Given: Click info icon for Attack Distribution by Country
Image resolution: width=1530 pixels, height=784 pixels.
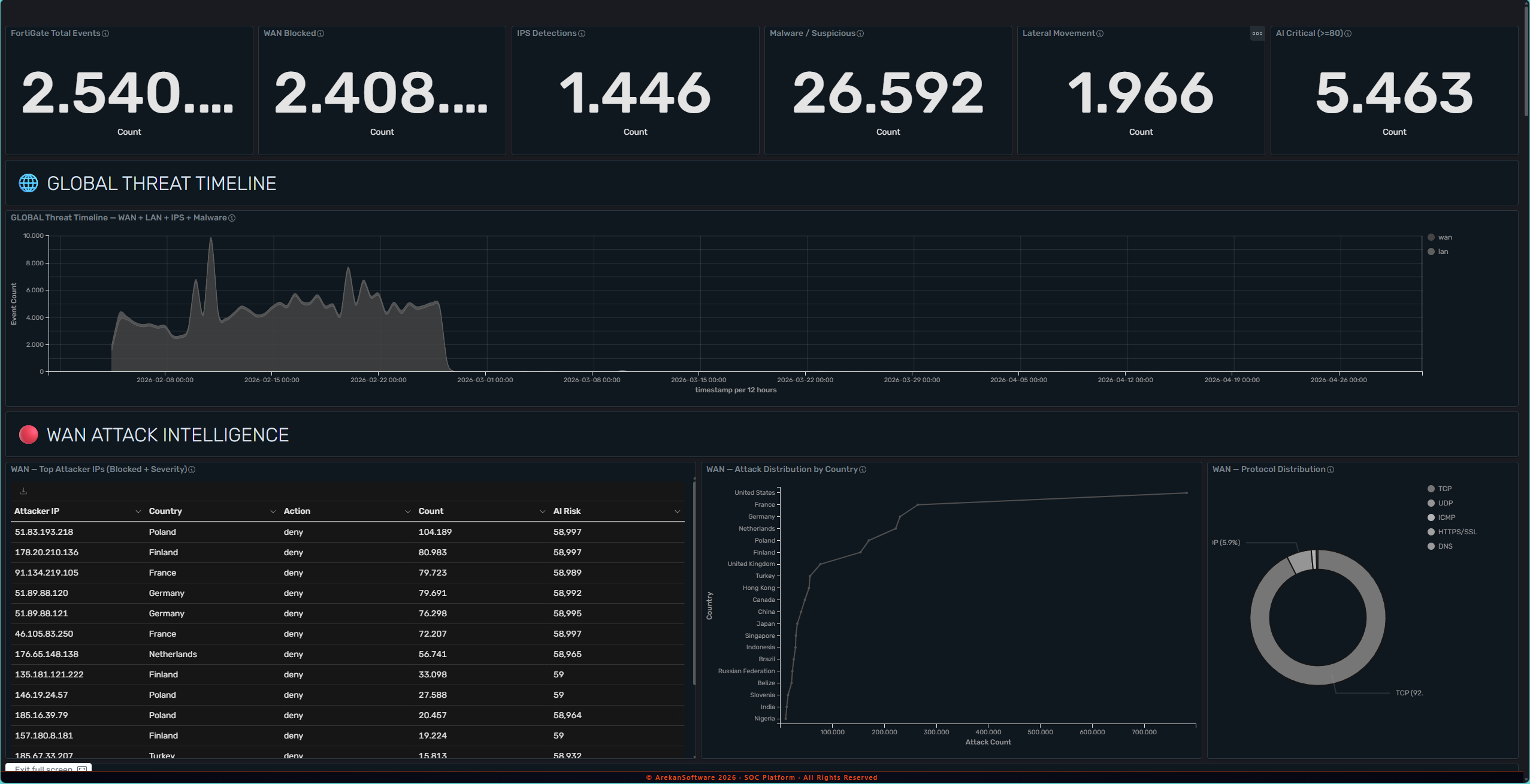Looking at the screenshot, I should pyautogui.click(x=863, y=470).
